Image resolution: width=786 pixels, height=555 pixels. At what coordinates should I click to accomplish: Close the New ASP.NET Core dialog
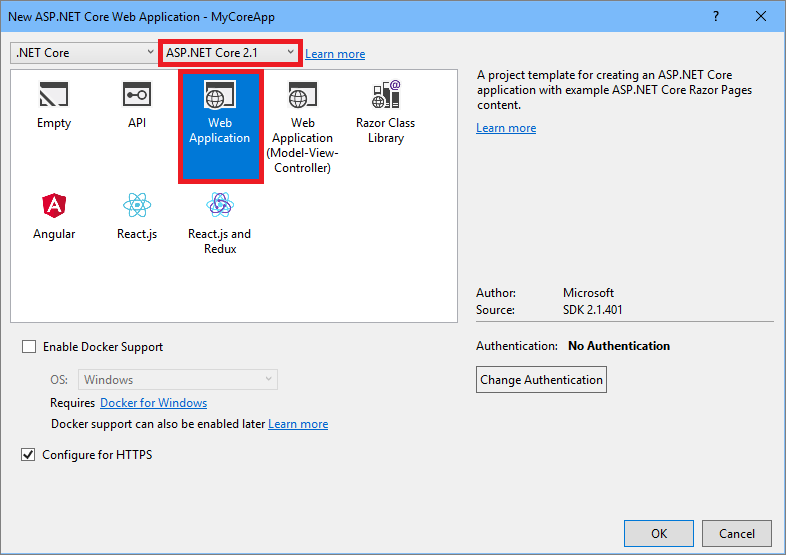coord(761,17)
